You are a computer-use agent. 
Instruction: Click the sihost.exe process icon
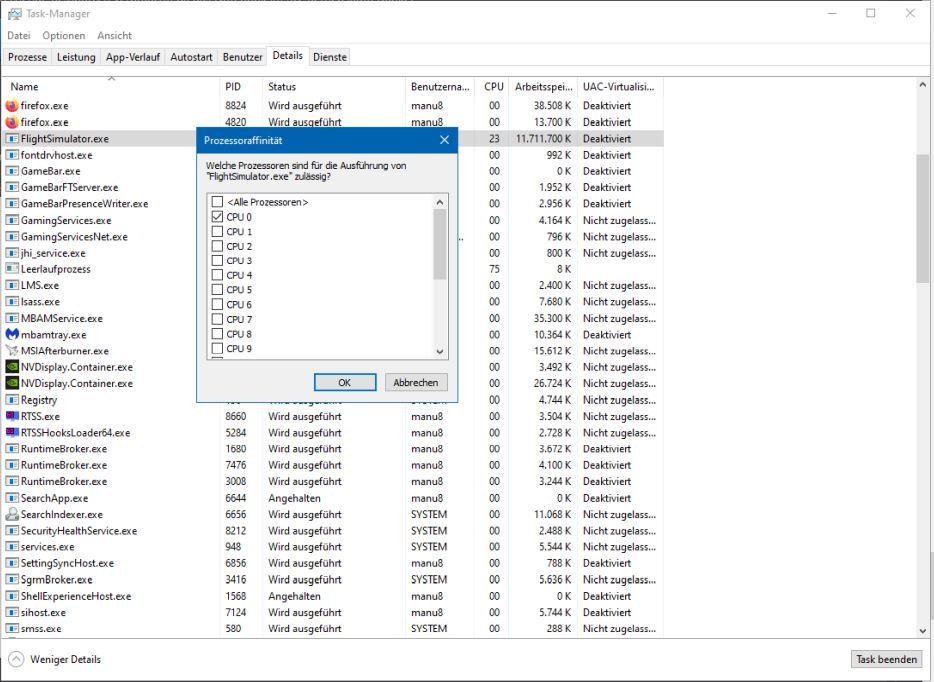pos(12,612)
